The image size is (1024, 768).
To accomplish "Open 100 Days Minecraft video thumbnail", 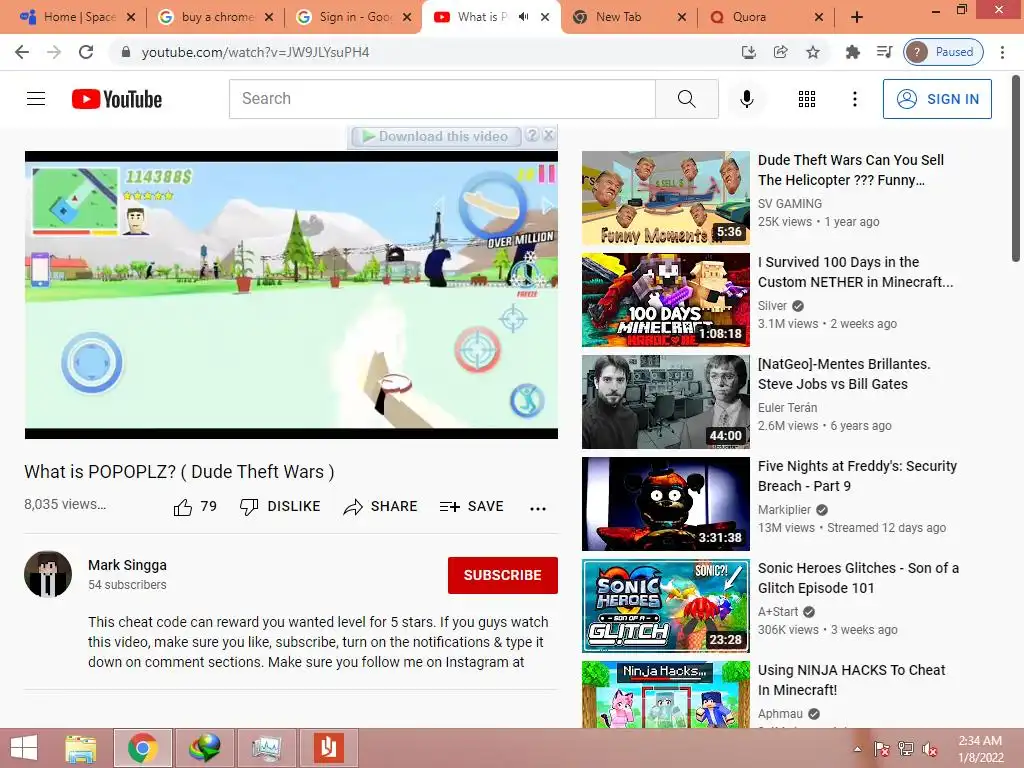I will (665, 300).
